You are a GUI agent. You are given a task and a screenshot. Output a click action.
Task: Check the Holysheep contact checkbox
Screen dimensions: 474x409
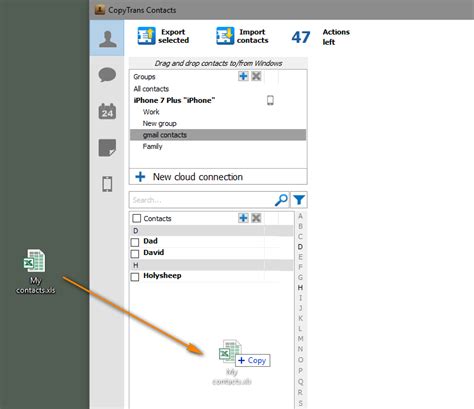135,277
